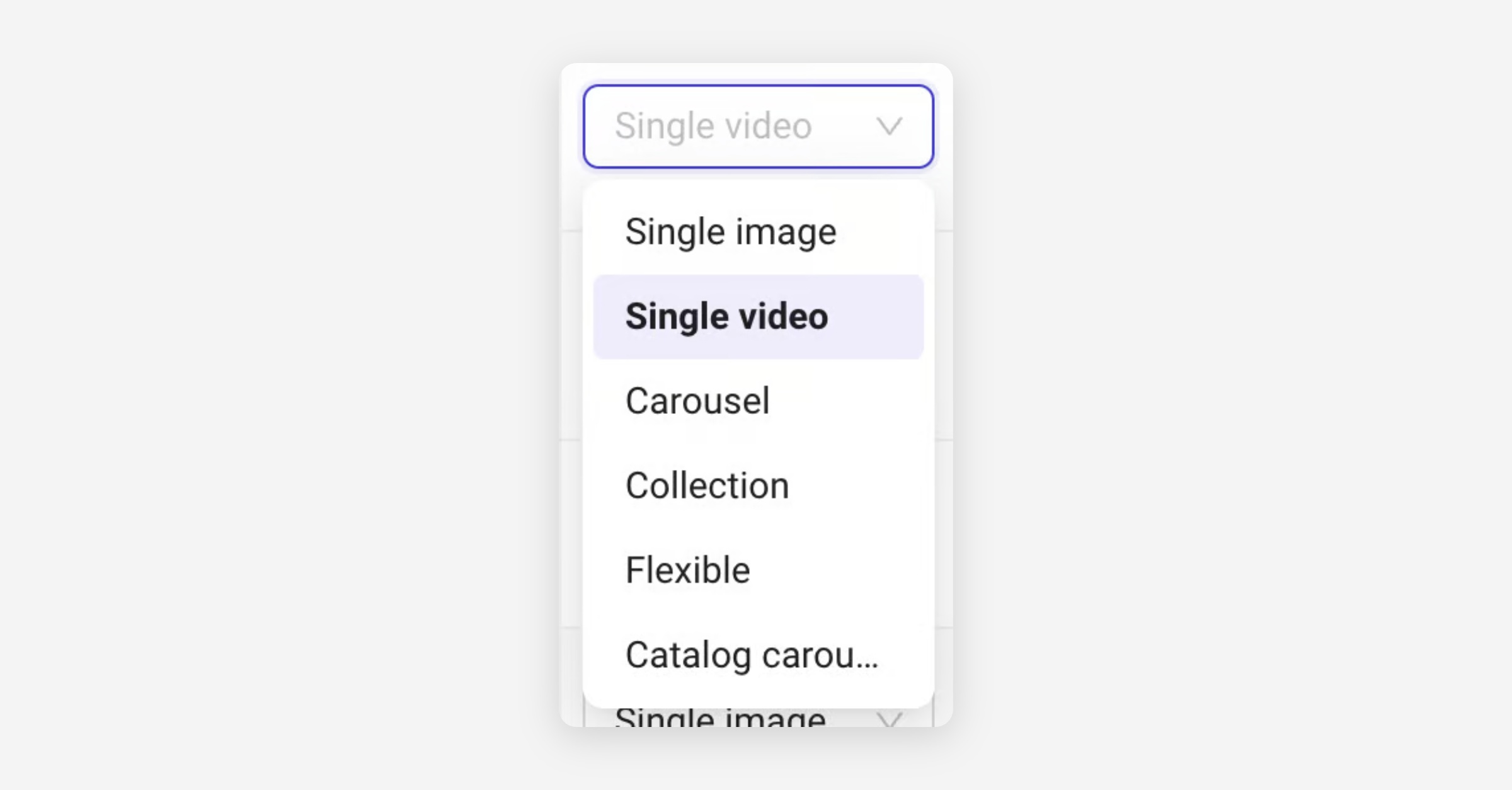
Task: Click the word Carousel in the list
Action: (x=697, y=401)
